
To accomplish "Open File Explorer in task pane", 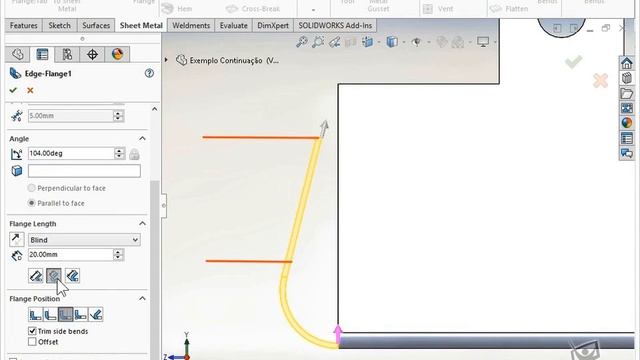I will click(x=627, y=93).
